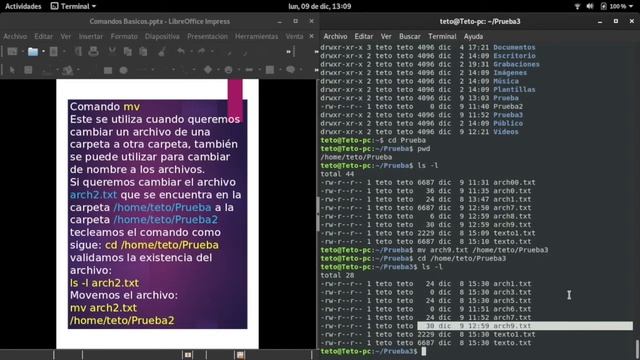Click the Print icon in Impress toolbar
The width and height of the screenshot is (640, 360).
(93, 51)
